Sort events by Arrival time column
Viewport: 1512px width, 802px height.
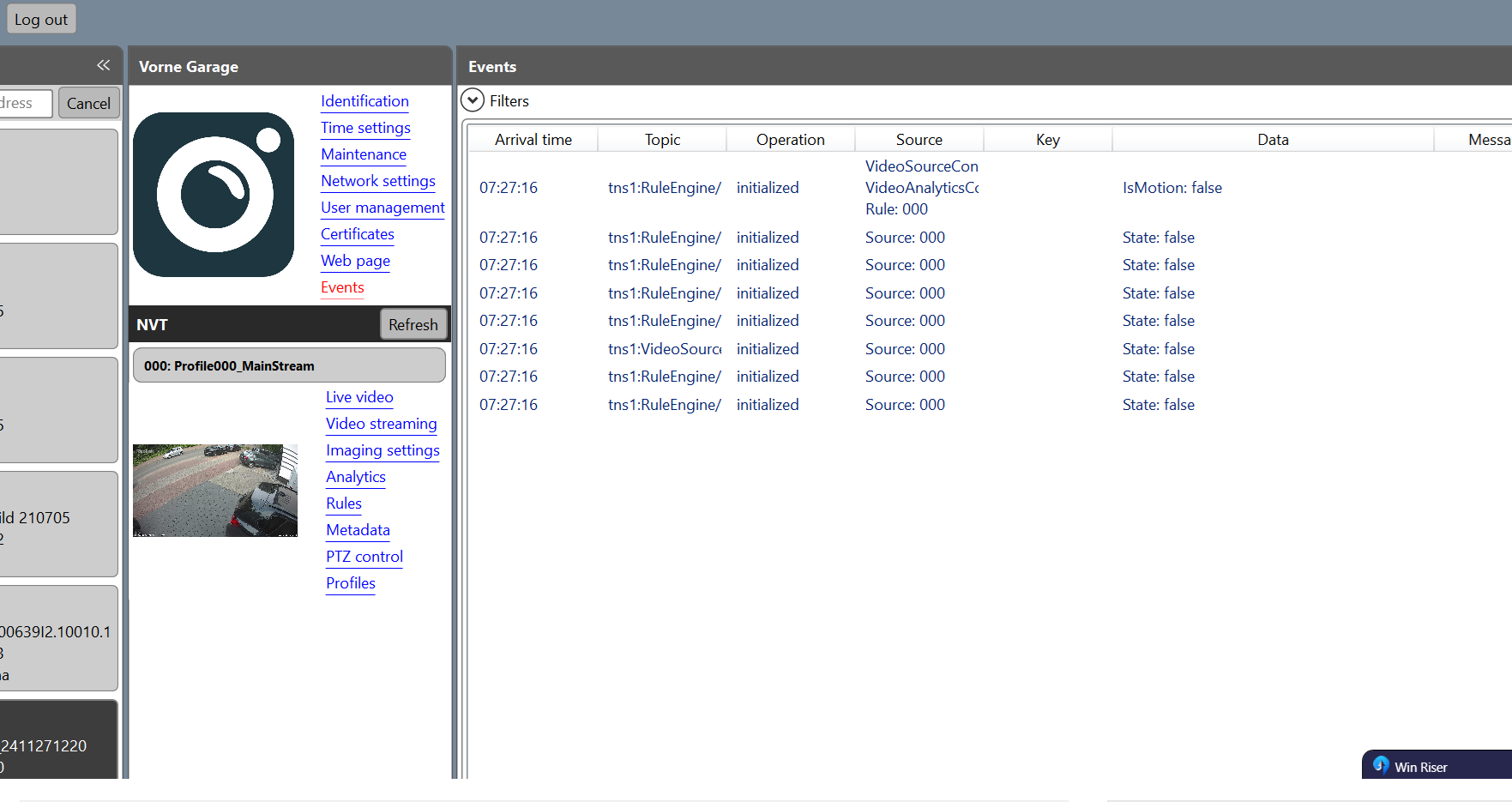533,140
